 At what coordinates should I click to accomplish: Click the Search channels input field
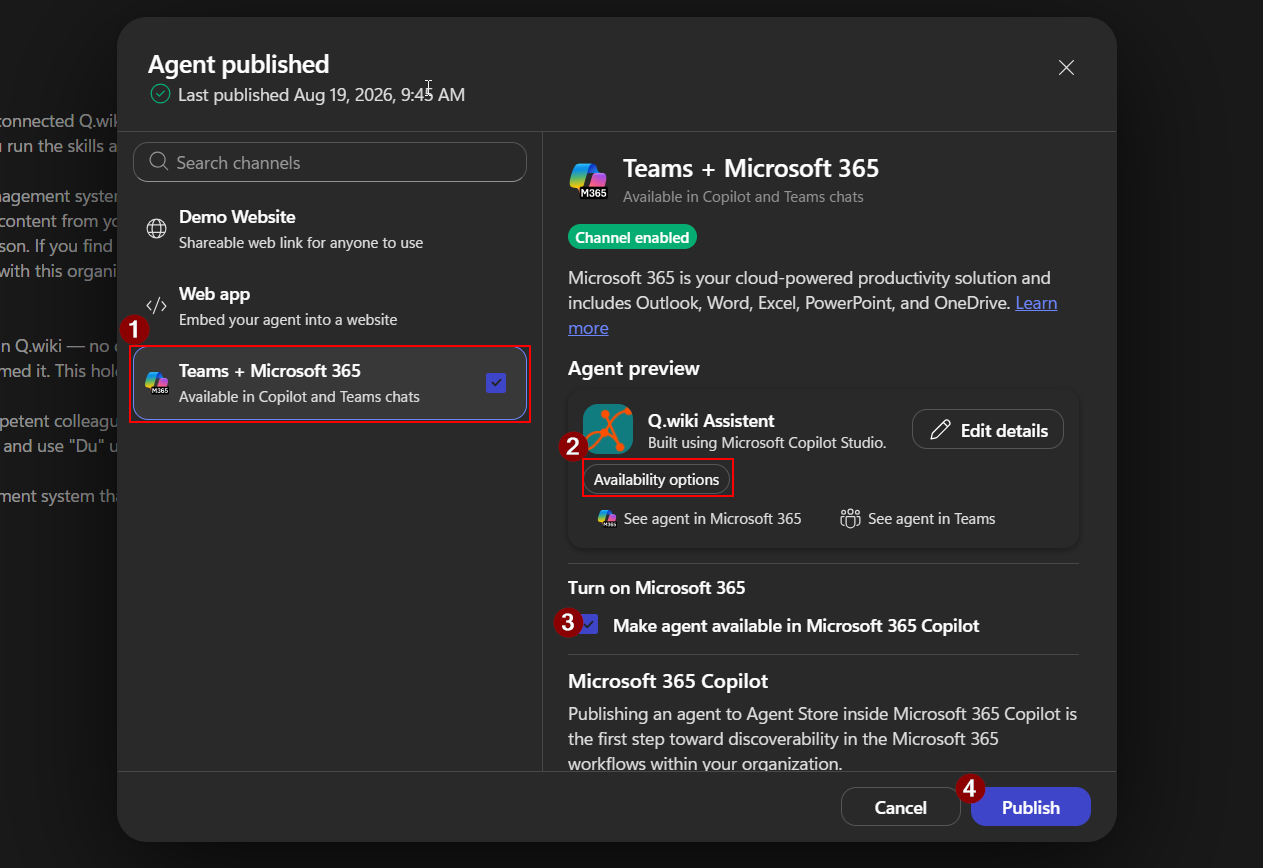(x=330, y=162)
